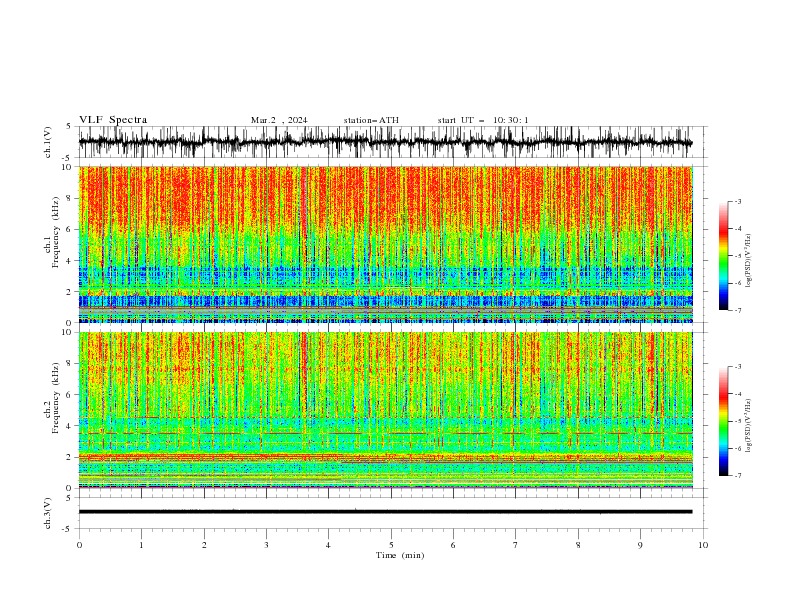Click the time axis tick label '3'
Image resolution: width=792 pixels, height=612 pixels.
[266, 545]
